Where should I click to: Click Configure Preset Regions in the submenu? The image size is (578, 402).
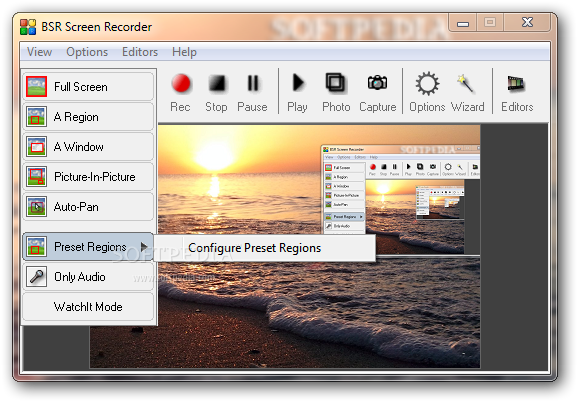(265, 248)
